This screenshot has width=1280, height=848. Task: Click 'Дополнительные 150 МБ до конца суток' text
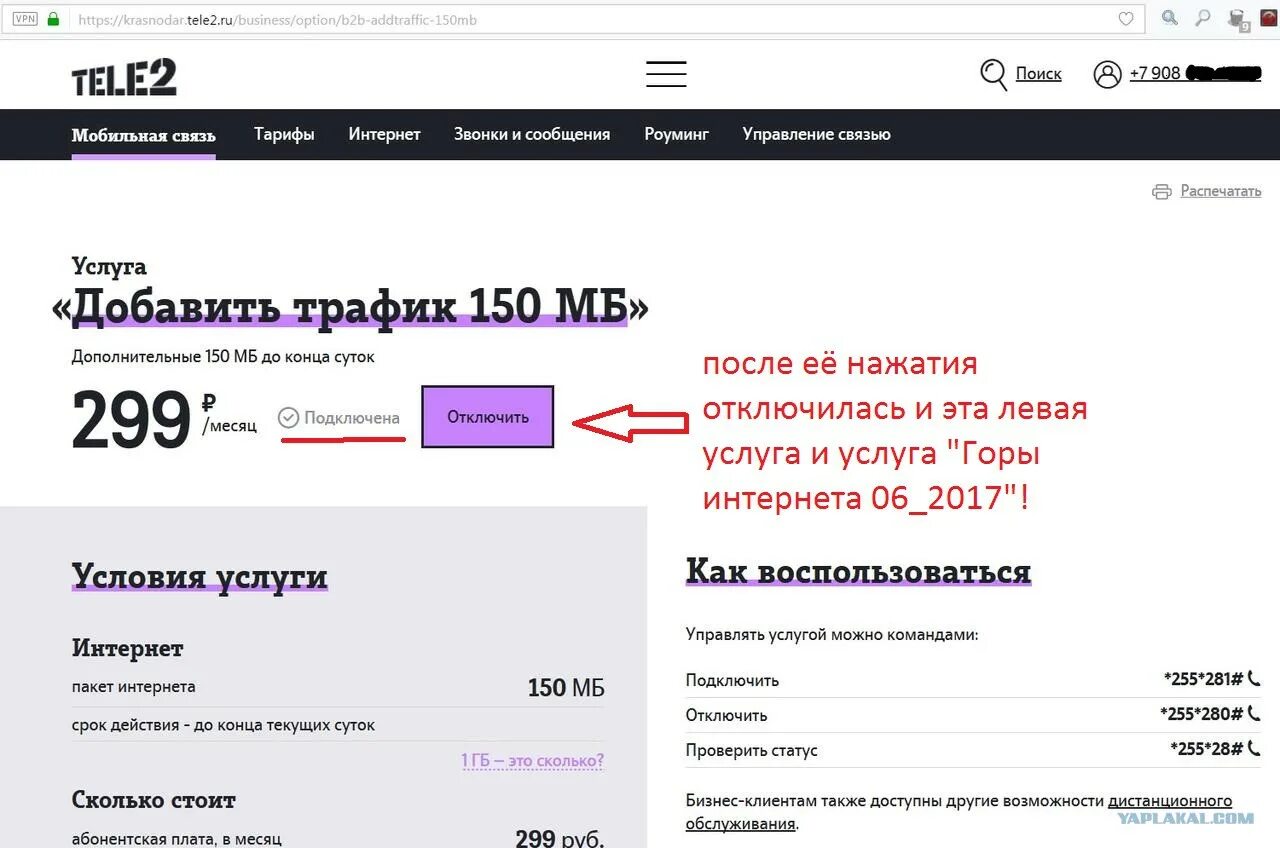pyautogui.click(x=223, y=357)
